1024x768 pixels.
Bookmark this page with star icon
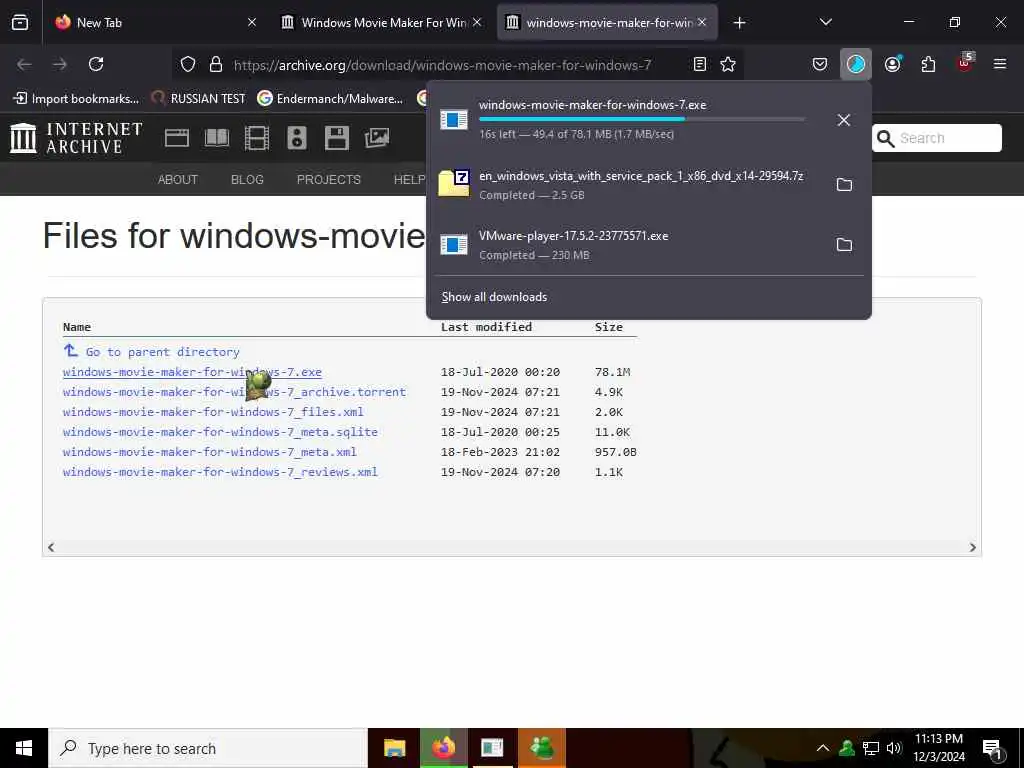pyautogui.click(x=728, y=64)
